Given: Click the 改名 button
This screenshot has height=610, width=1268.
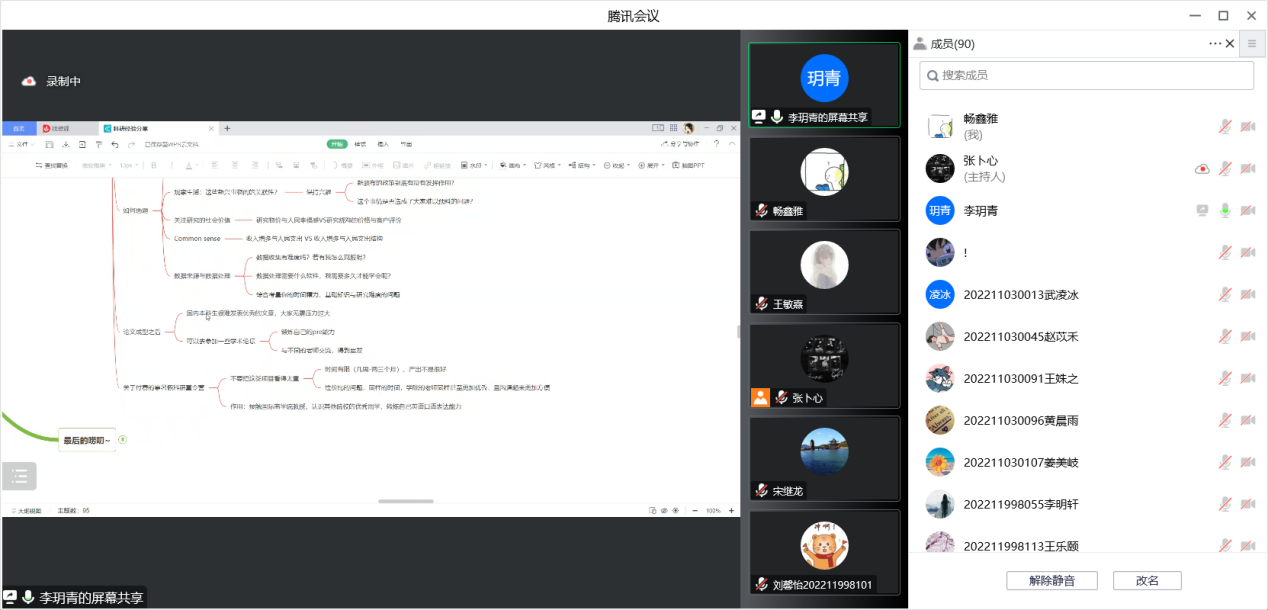Looking at the screenshot, I should 1147,581.
